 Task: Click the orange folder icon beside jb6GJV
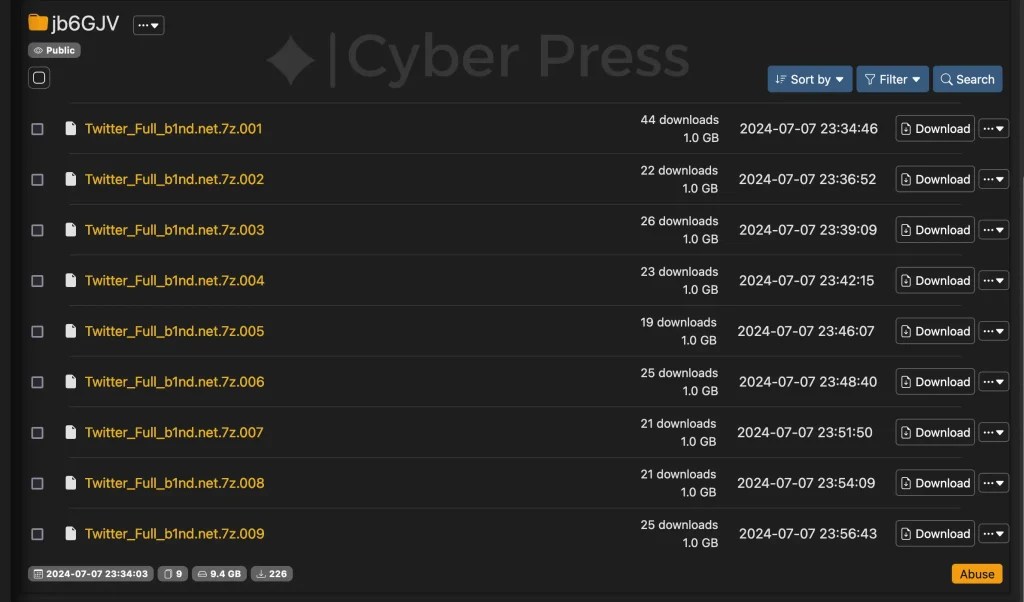[38, 22]
